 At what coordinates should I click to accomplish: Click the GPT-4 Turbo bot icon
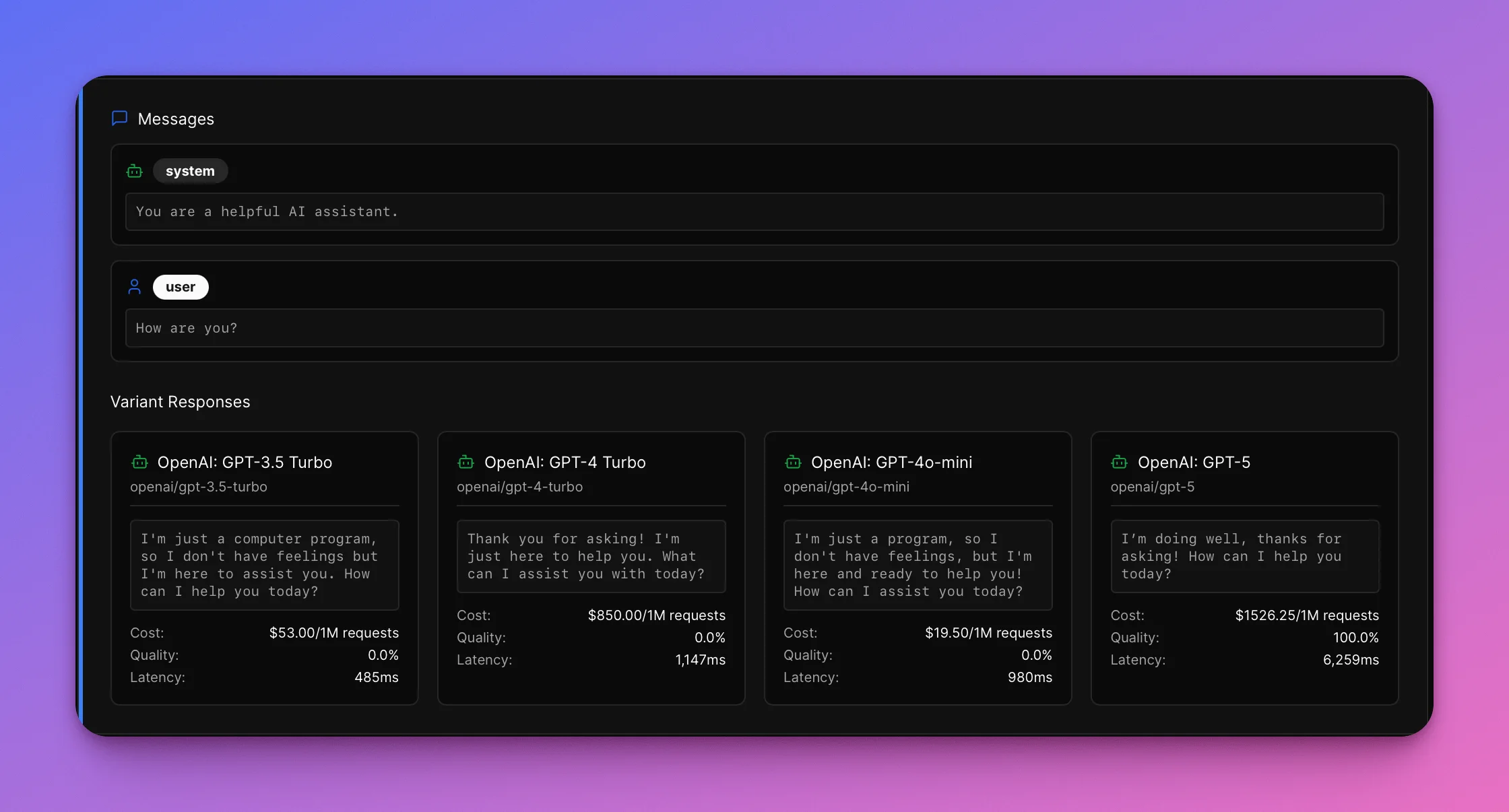coord(466,462)
